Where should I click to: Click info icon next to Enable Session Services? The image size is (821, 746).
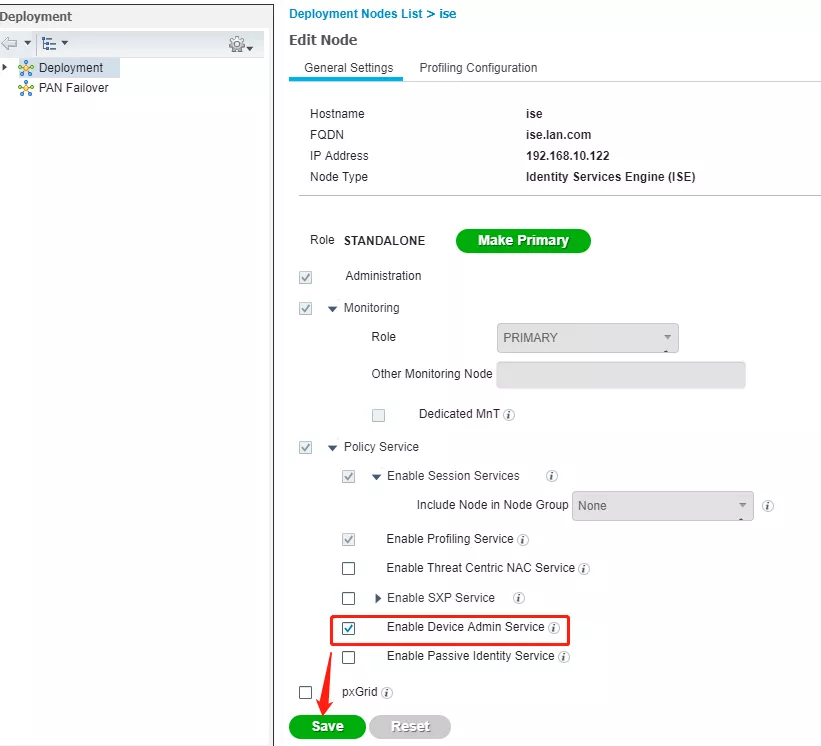coord(551,476)
